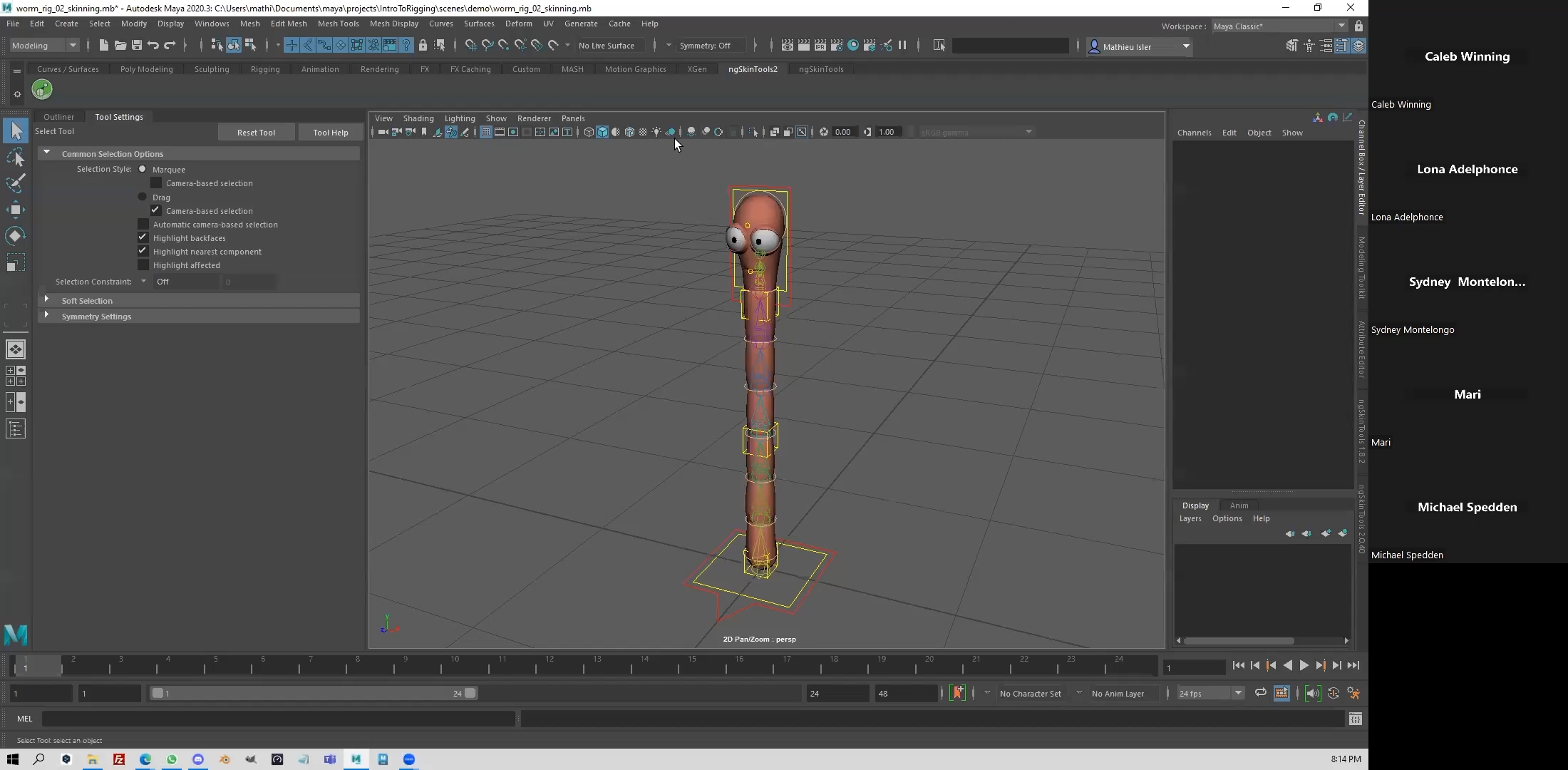Open the Modeling menu set dropdown
Image resolution: width=1568 pixels, height=770 pixels.
(44, 46)
